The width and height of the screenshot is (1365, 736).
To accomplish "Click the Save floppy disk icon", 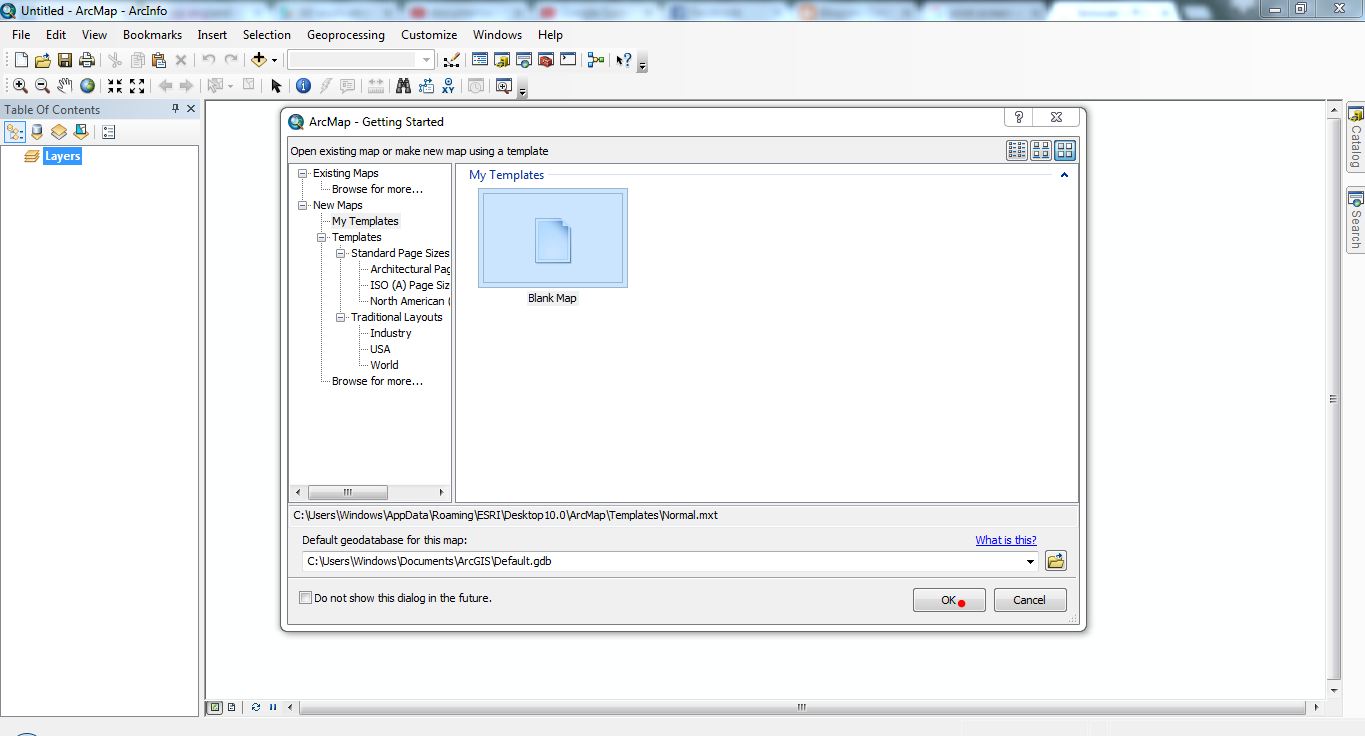I will (65, 60).
